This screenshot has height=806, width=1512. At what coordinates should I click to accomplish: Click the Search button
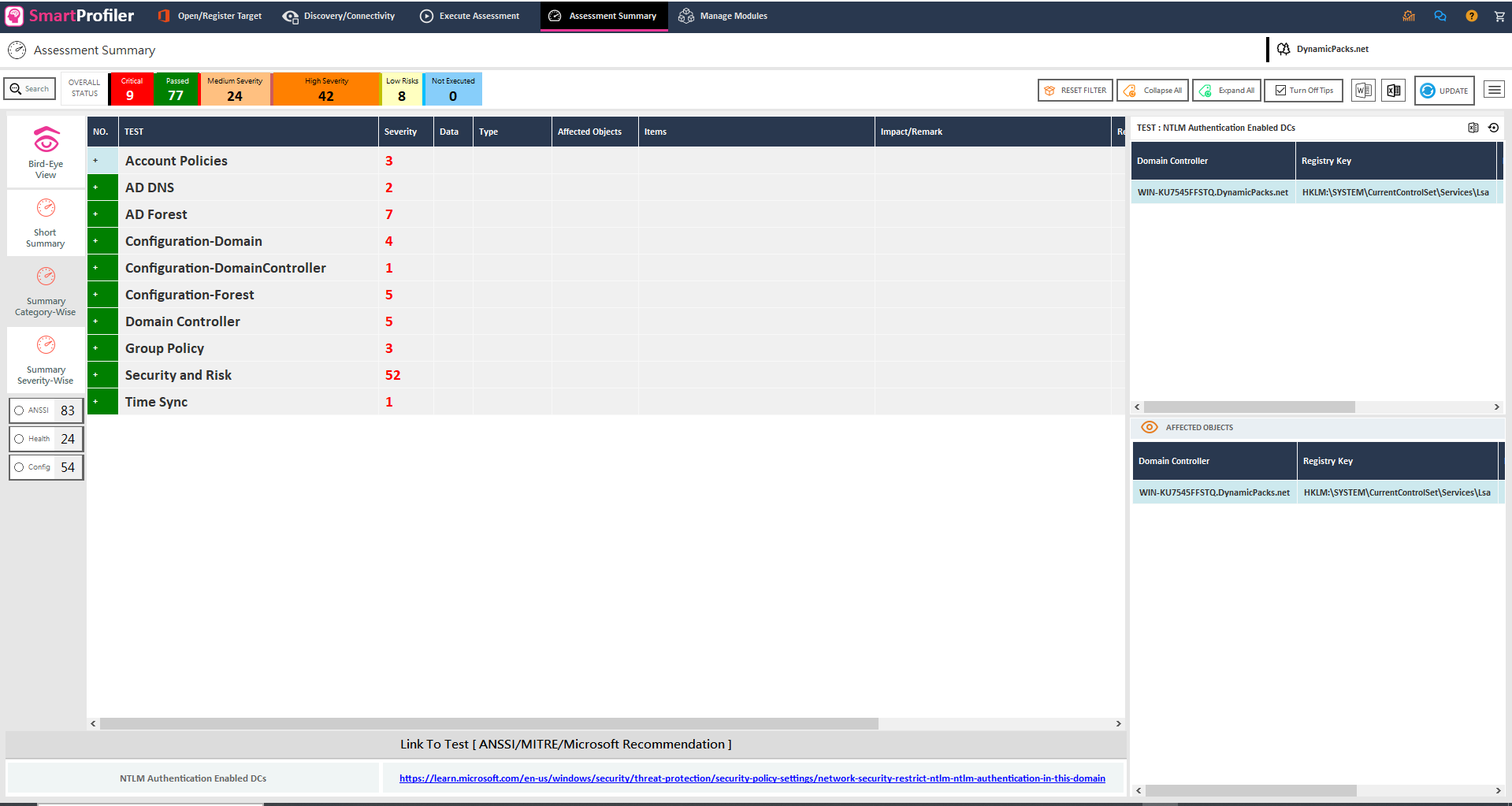[x=30, y=89]
